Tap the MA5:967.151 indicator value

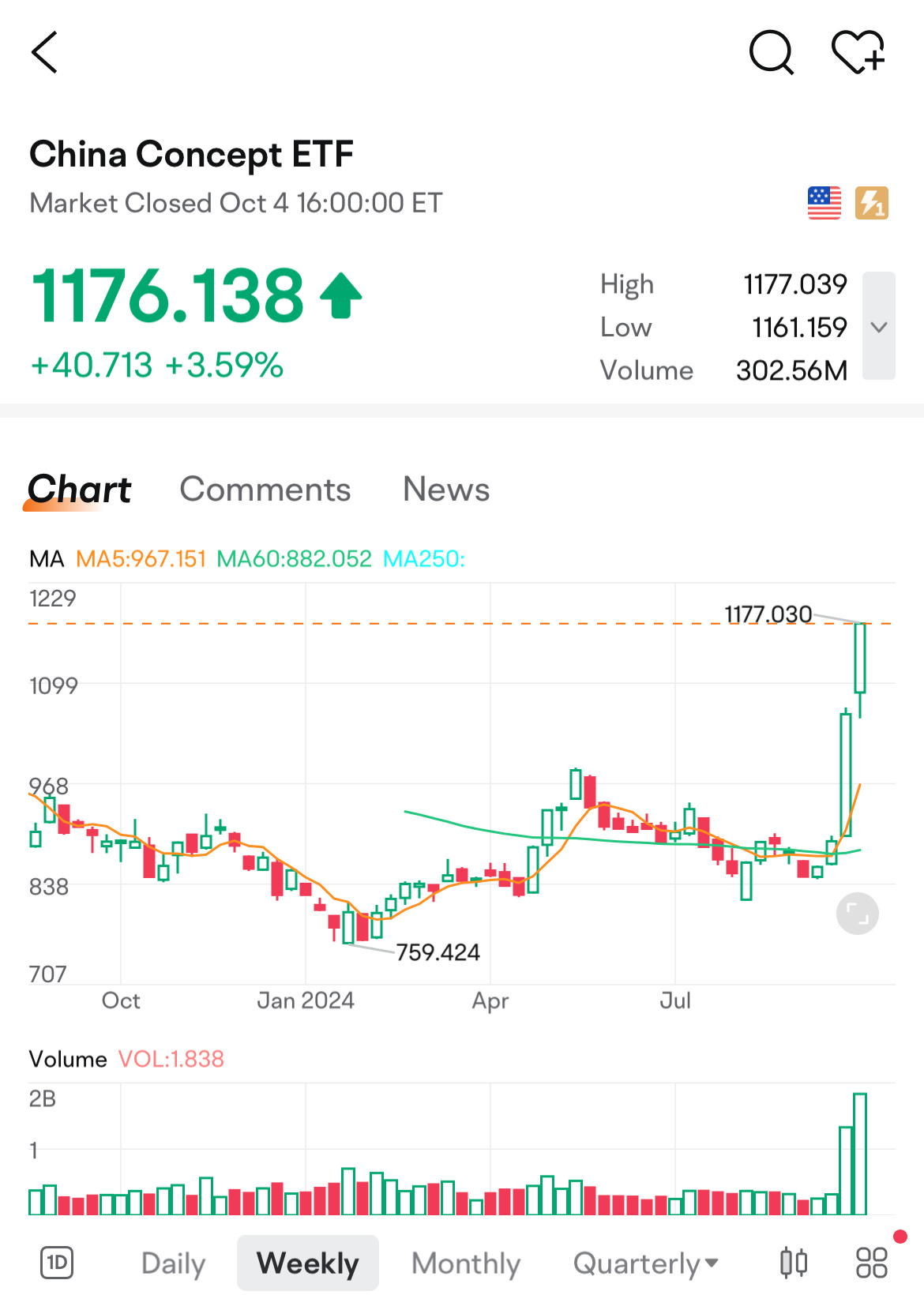click(141, 559)
